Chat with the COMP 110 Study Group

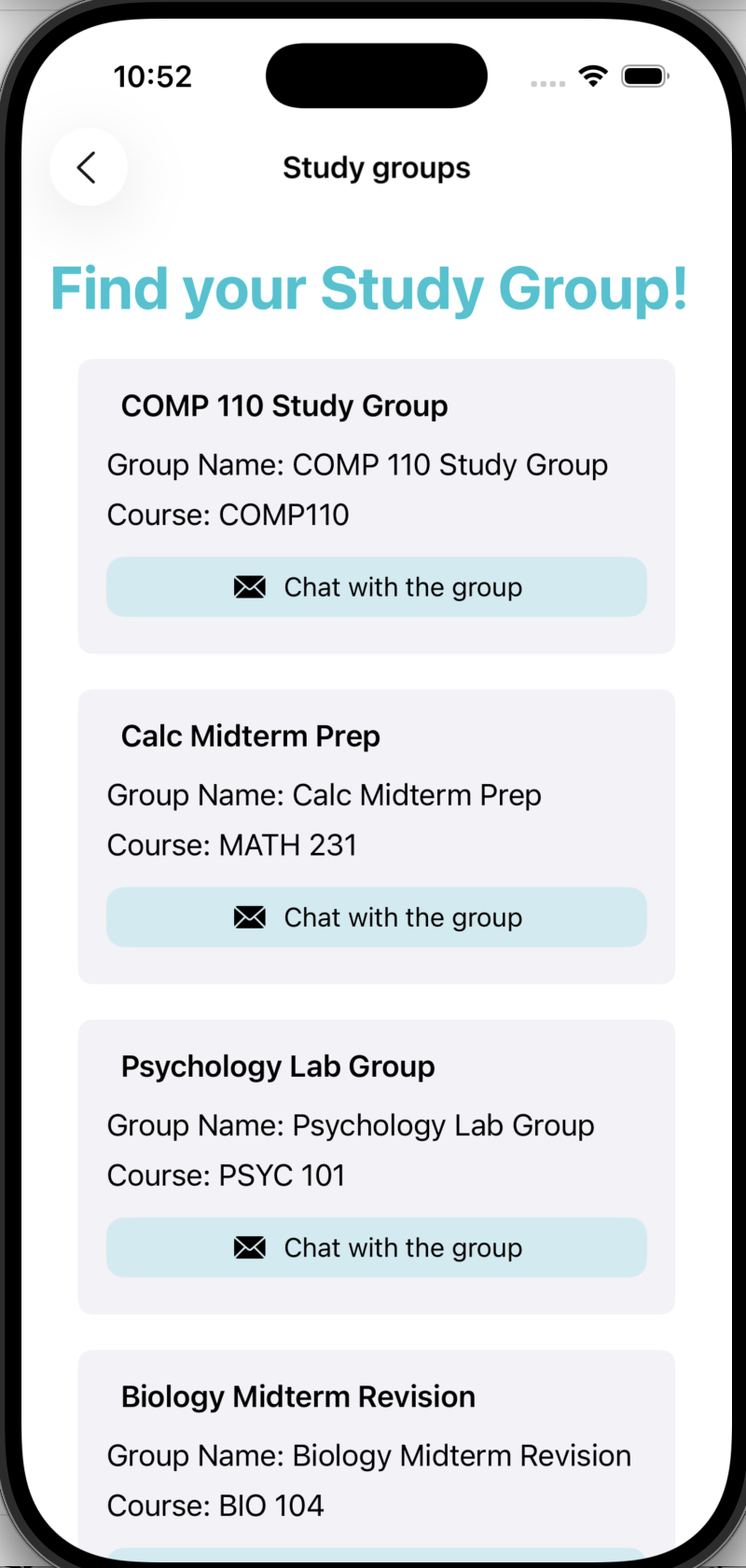[x=377, y=587]
